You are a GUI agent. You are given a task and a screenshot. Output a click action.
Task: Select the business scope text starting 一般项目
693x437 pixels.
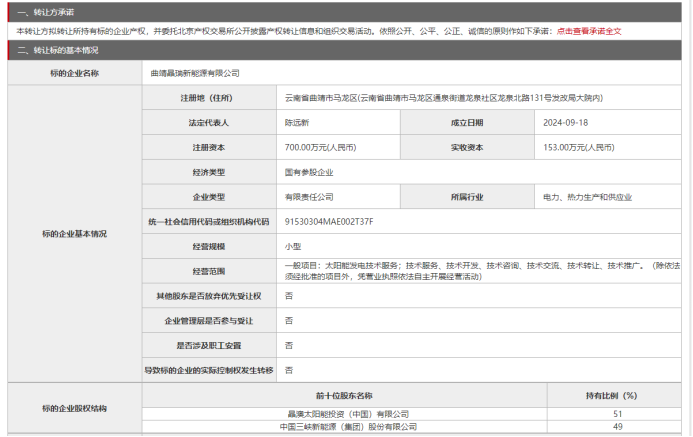coord(482,271)
